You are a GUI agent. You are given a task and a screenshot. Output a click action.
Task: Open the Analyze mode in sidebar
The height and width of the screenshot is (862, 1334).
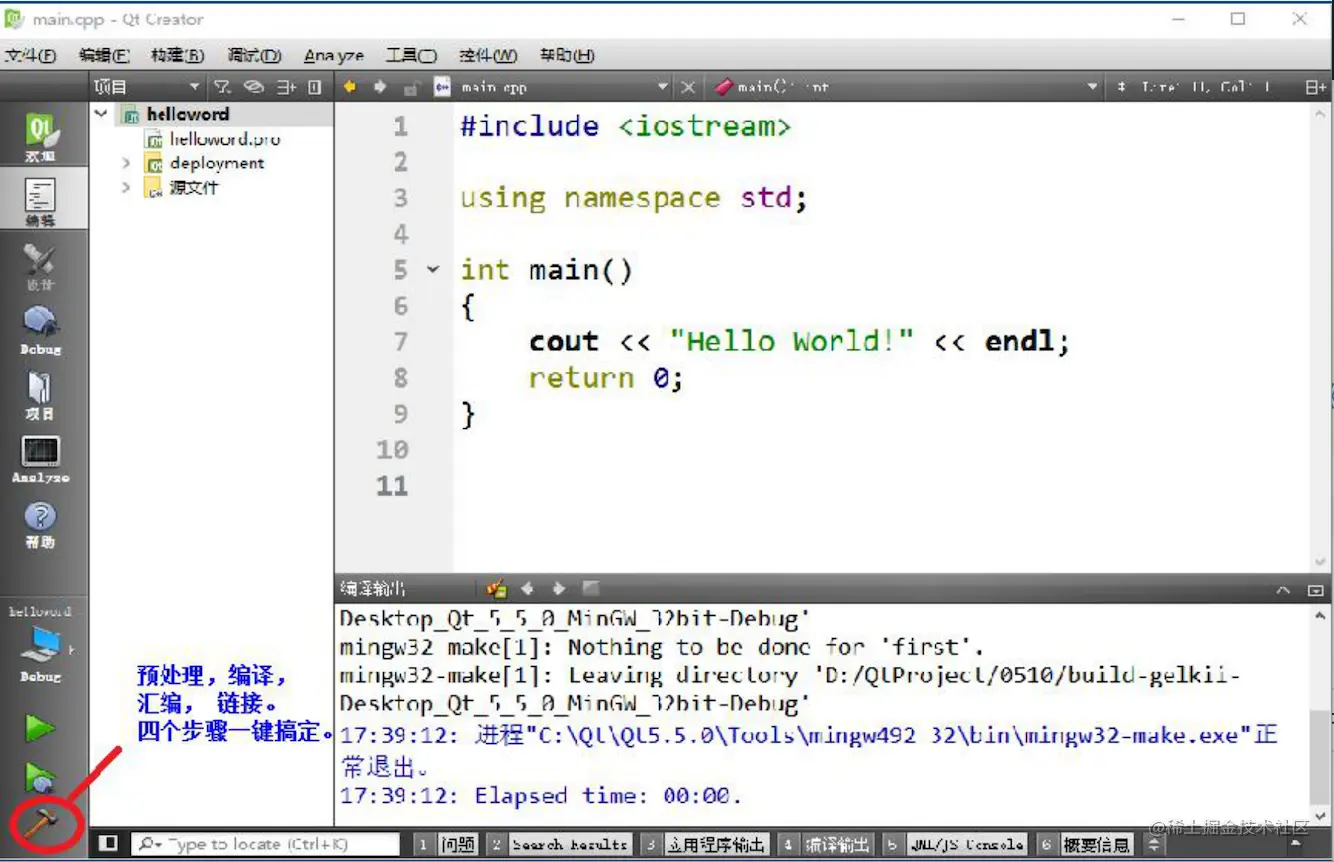(x=41, y=460)
